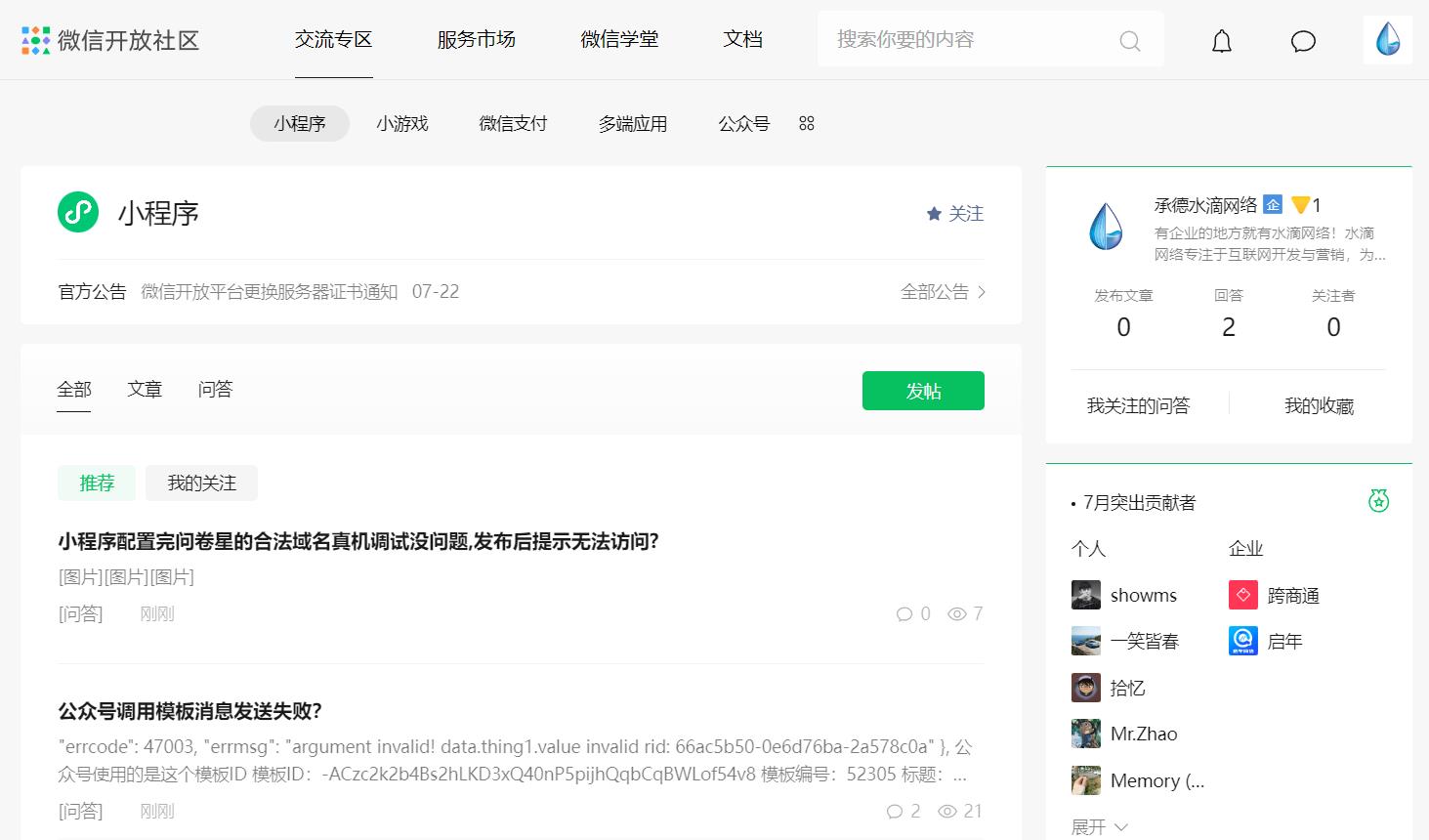Open the 跨商通 company logo
The height and width of the screenshot is (840, 1429).
[1243, 595]
